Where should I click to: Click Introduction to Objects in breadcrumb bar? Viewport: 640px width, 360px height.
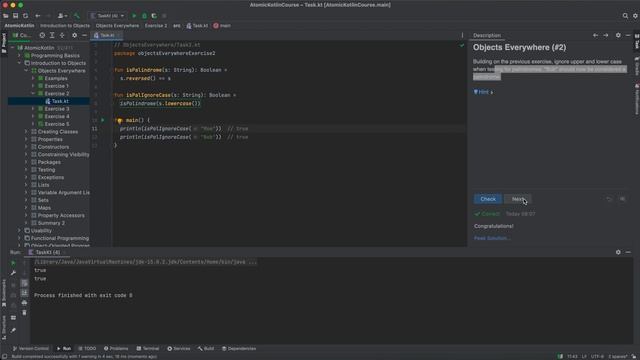pyautogui.click(x=65, y=26)
